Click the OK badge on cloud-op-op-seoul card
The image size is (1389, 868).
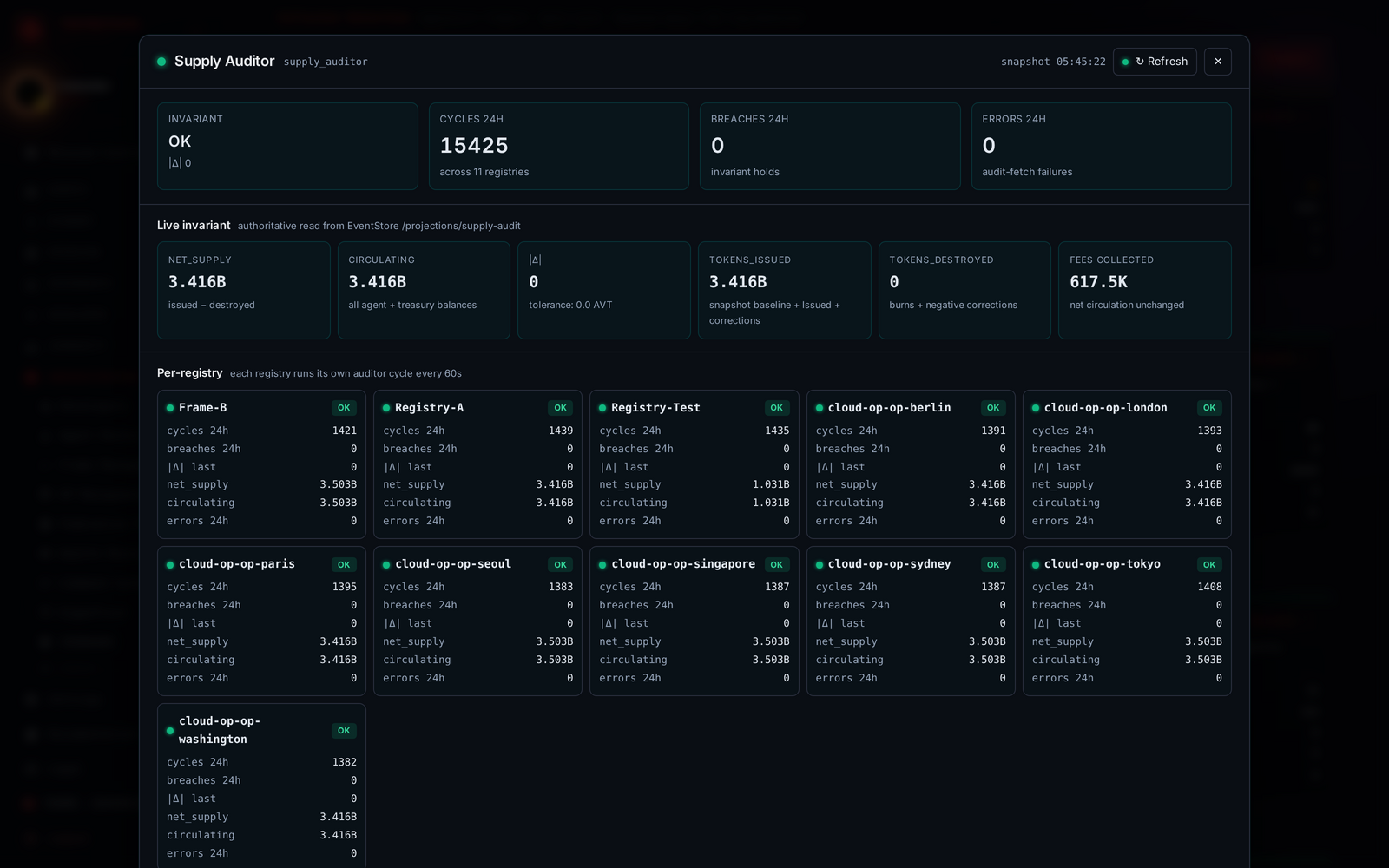click(x=561, y=565)
